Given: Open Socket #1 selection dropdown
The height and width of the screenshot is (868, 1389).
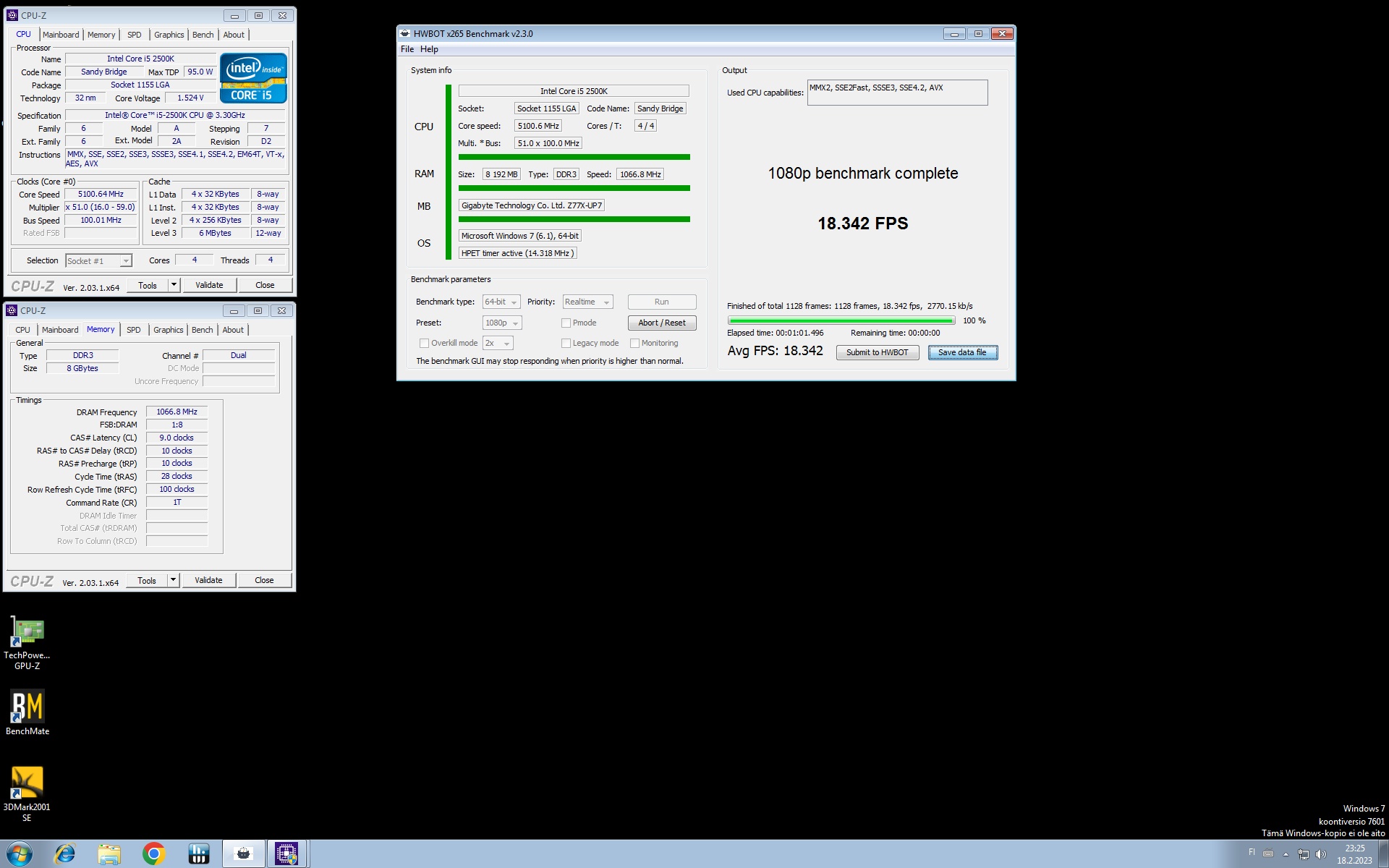Looking at the screenshot, I should coord(99,260).
